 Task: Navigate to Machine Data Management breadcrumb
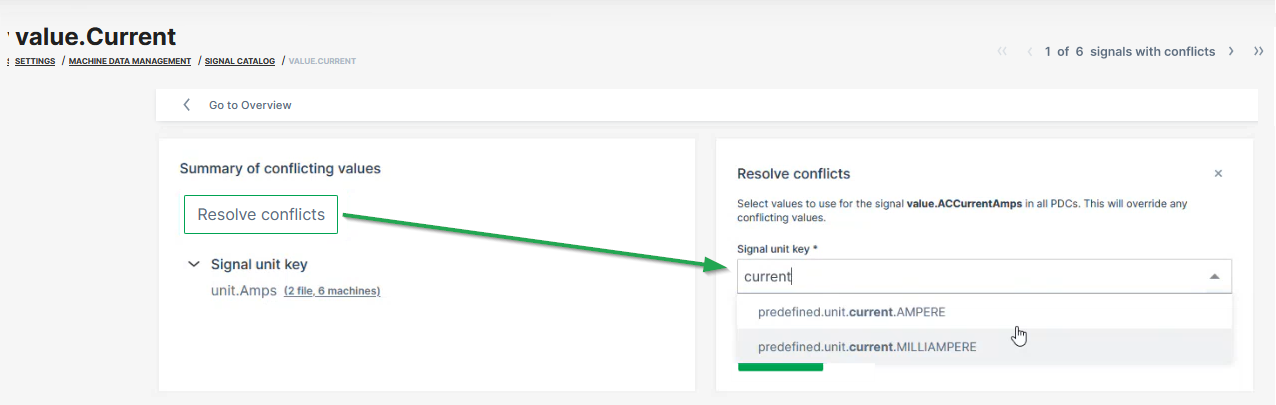tap(130, 61)
